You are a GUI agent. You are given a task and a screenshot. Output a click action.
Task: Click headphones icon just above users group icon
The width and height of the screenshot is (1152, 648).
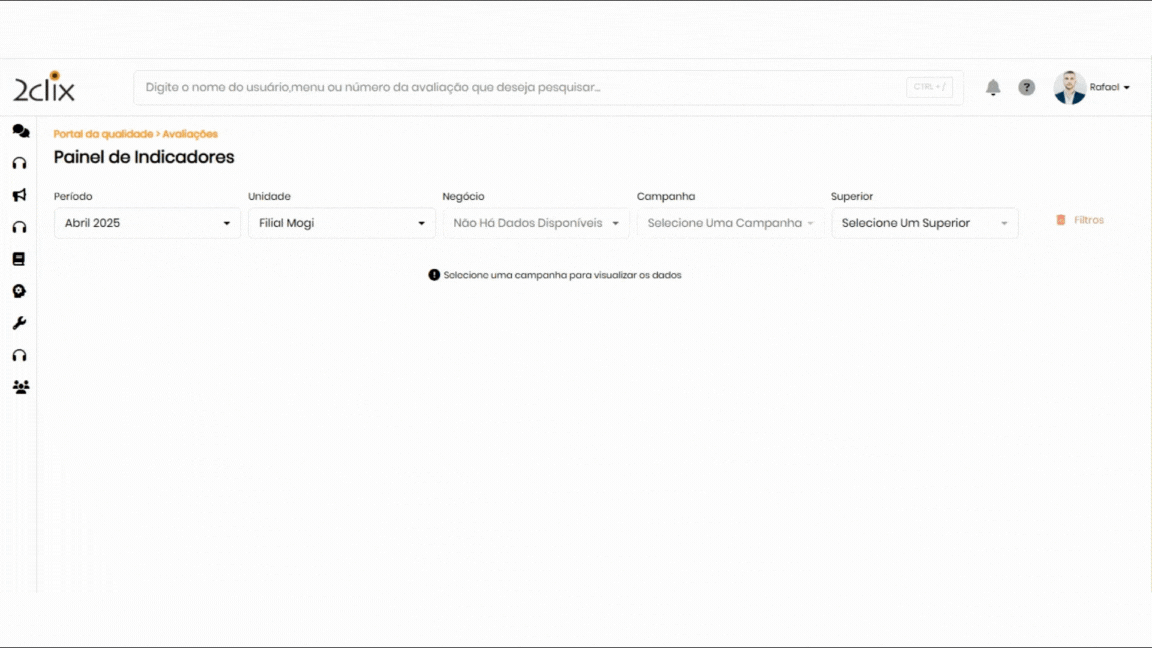coord(19,355)
